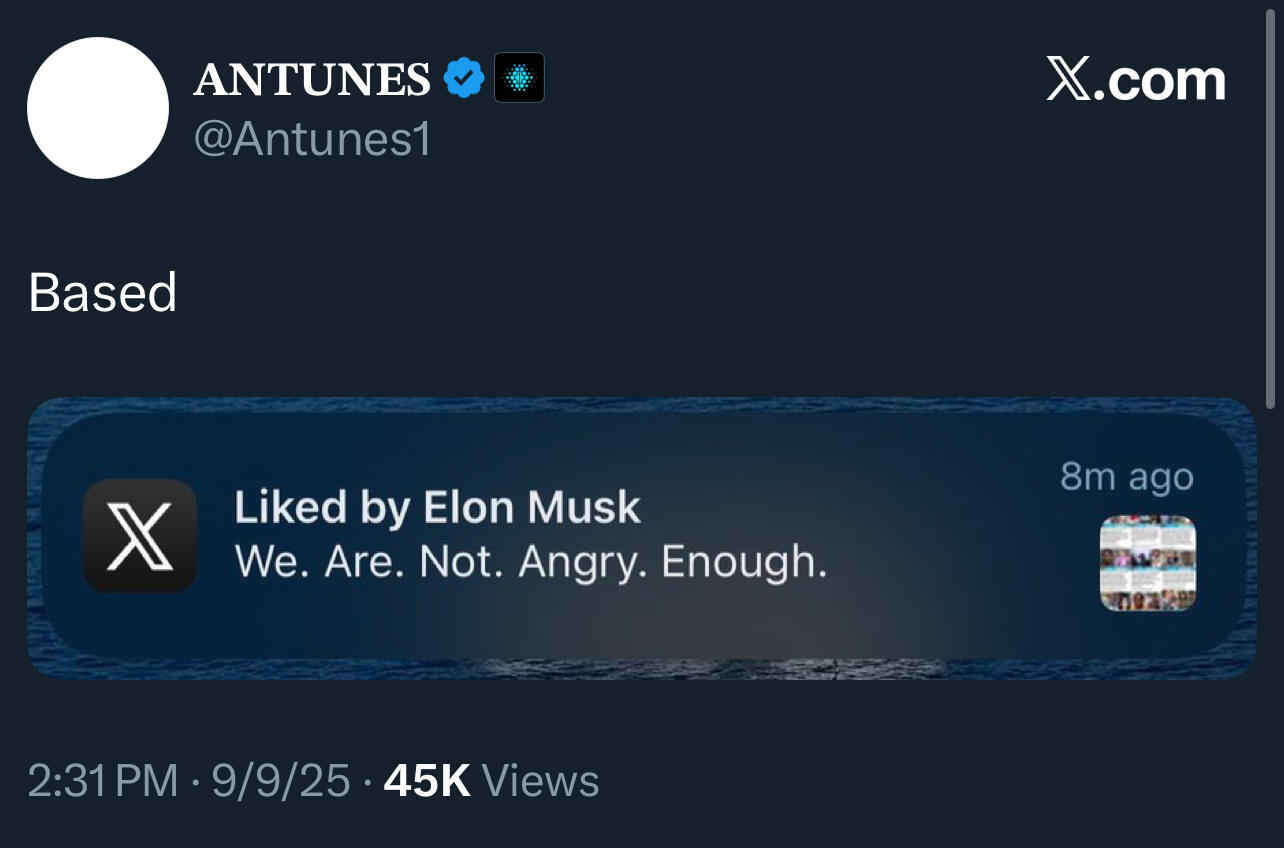Open the ANTUNES profile avatar

click(98, 108)
